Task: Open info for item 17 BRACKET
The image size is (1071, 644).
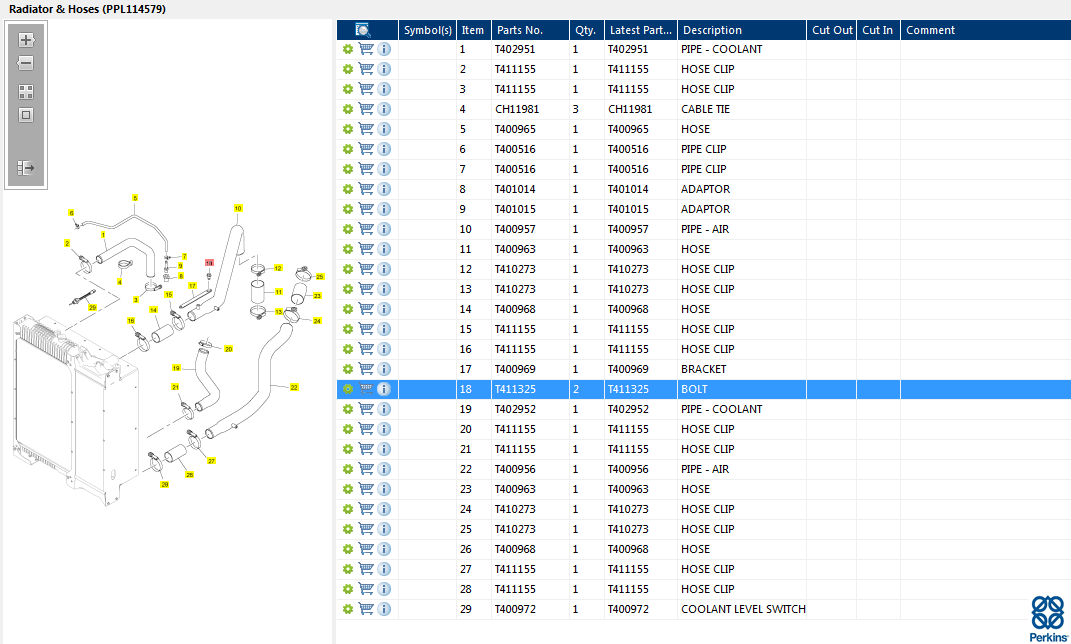Action: coord(385,369)
